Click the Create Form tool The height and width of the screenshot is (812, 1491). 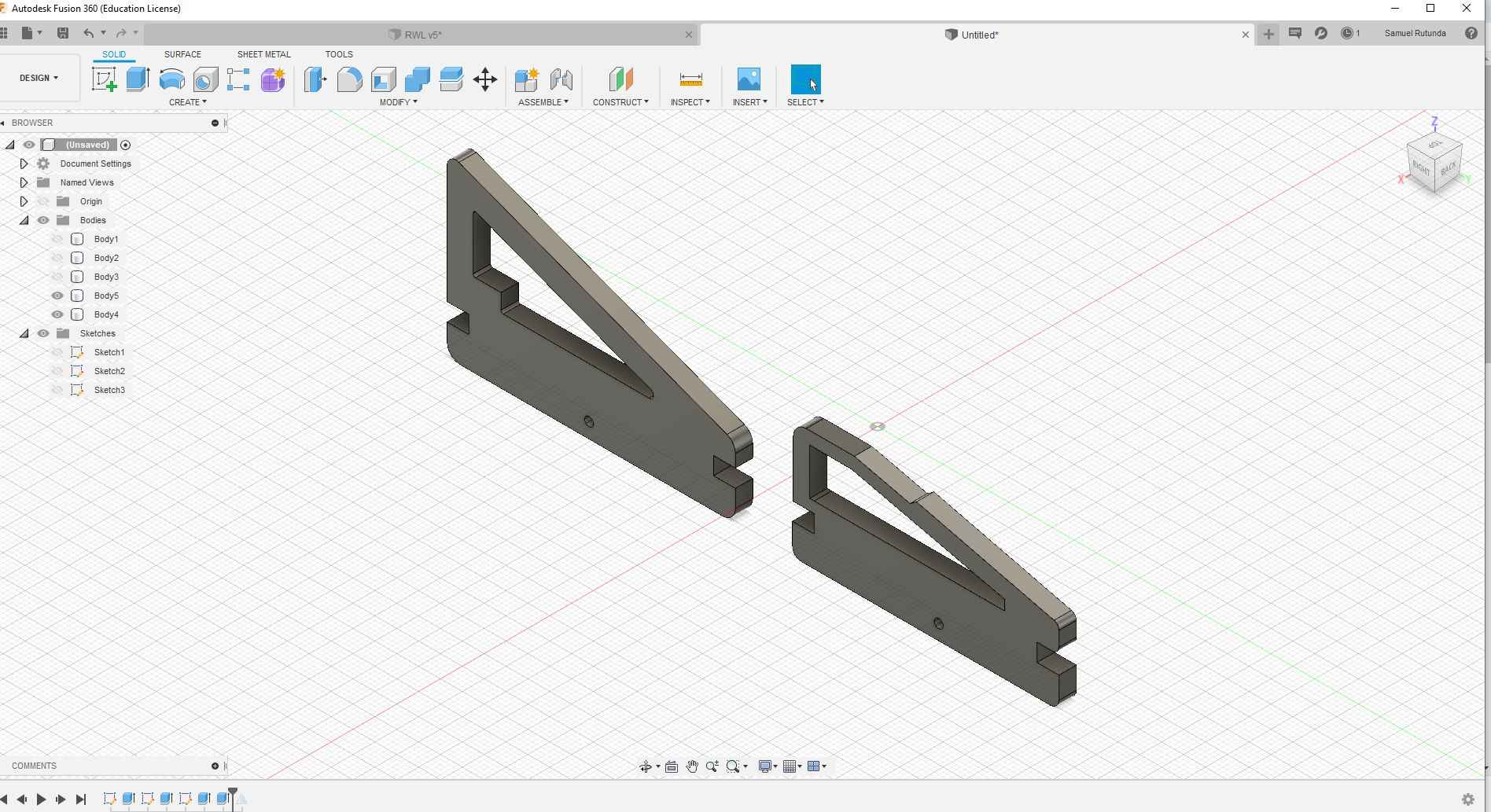(273, 79)
